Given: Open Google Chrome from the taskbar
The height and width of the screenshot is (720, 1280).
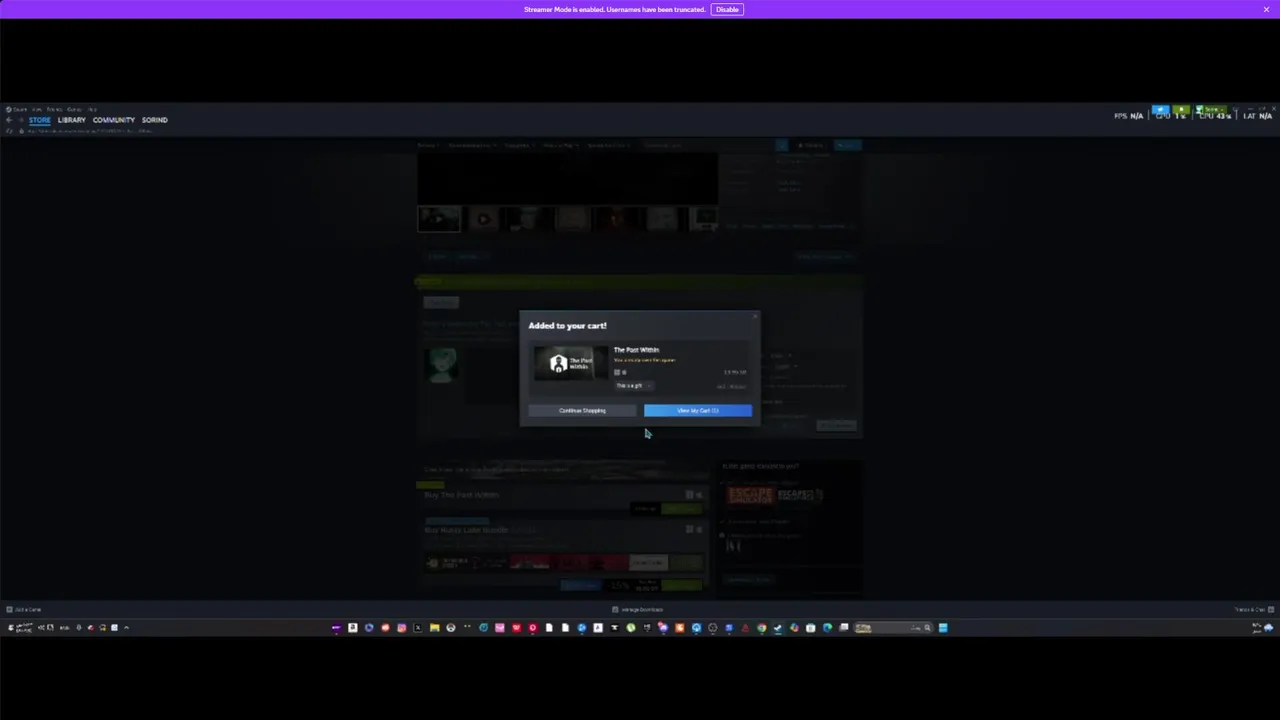Looking at the screenshot, I should point(761,628).
